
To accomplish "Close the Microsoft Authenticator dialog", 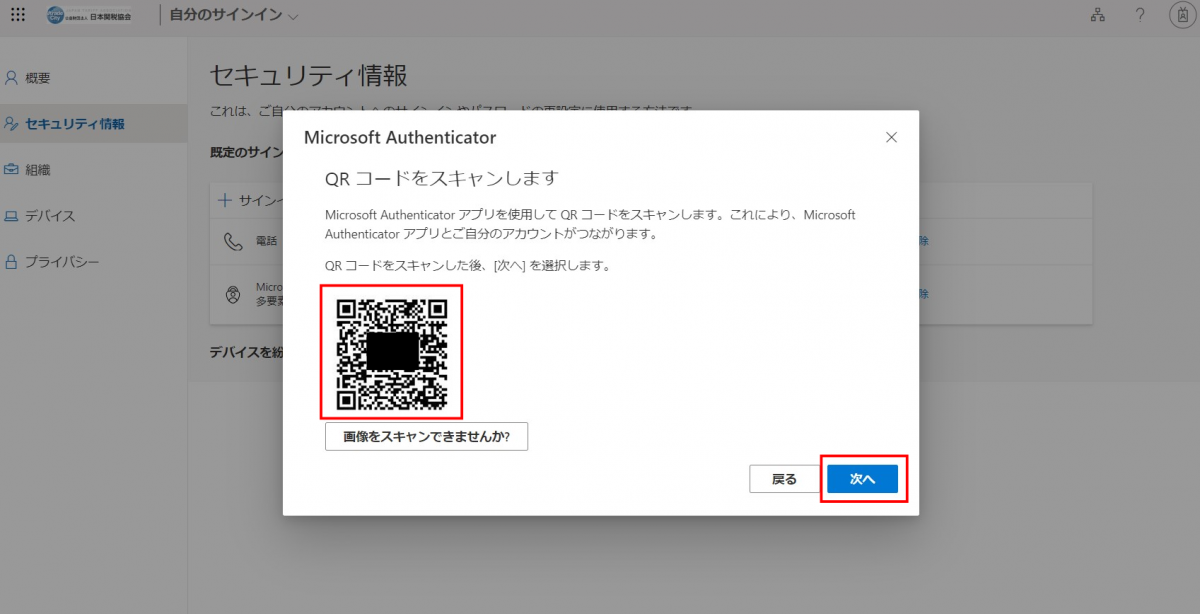I will (891, 137).
